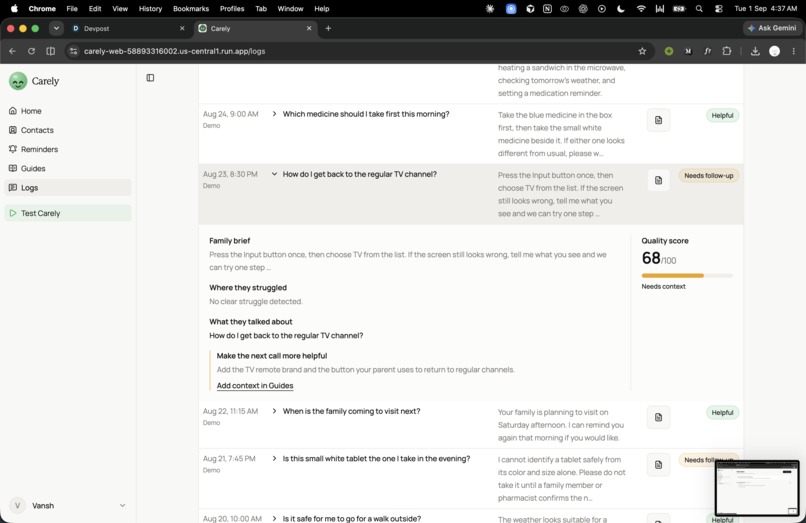Open transcript icon for morning medicine log
The height and width of the screenshot is (523, 806).
click(x=658, y=120)
